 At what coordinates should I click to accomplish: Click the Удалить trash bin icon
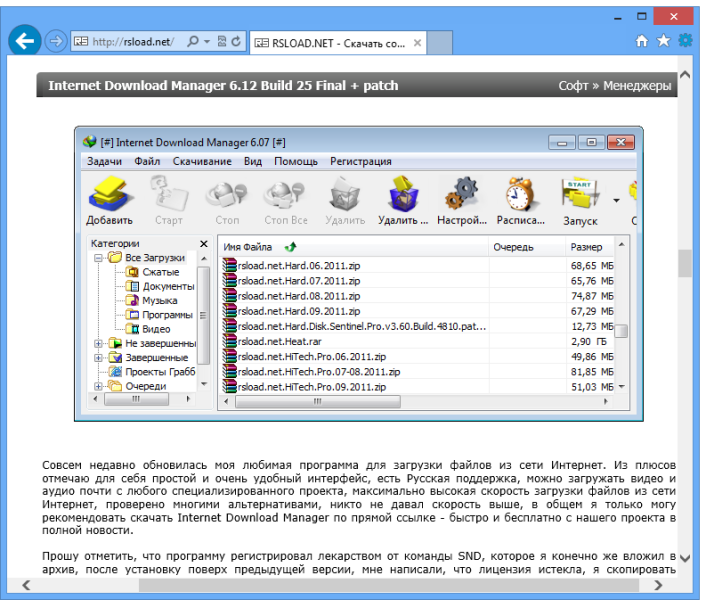(345, 200)
